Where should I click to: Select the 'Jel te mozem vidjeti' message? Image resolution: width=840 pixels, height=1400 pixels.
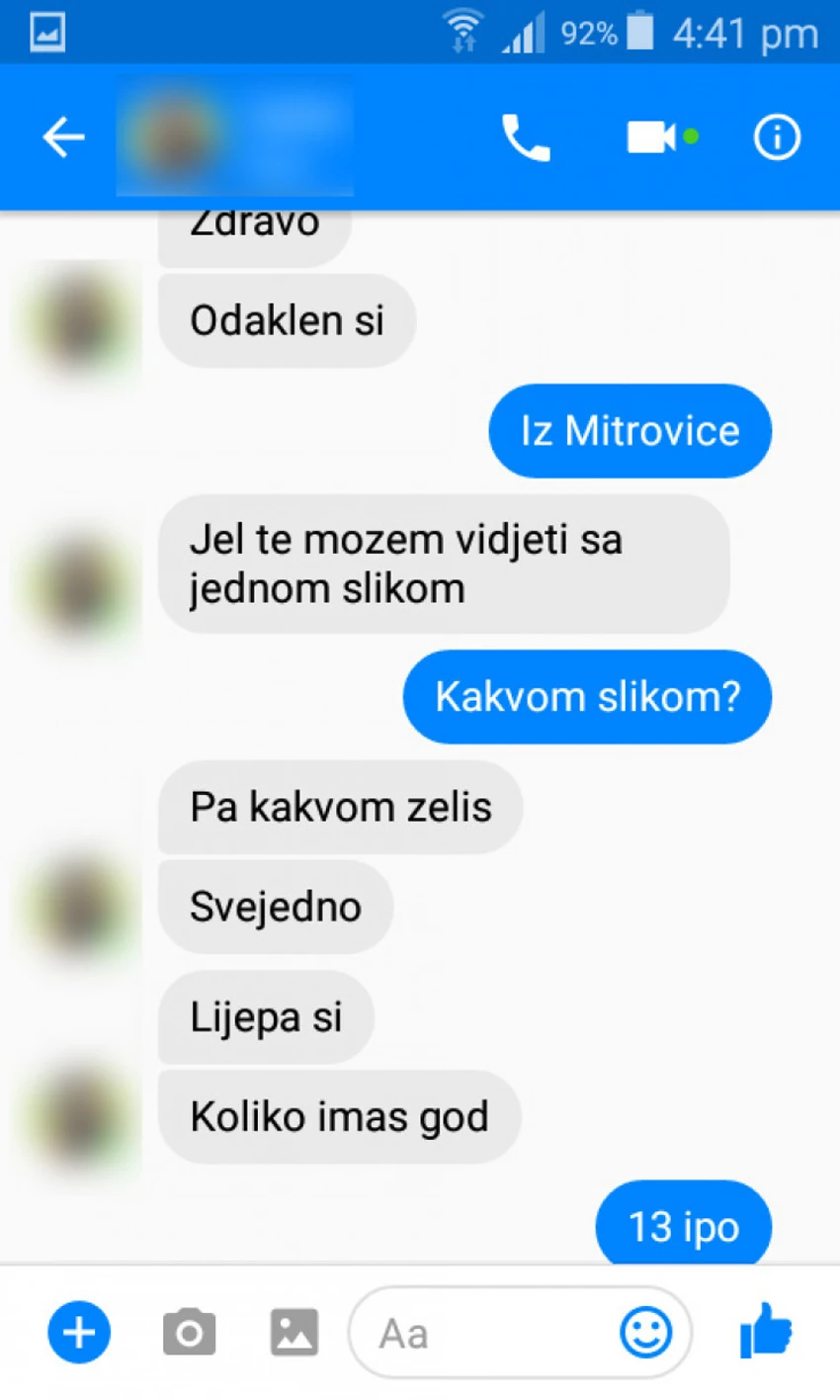(x=444, y=565)
